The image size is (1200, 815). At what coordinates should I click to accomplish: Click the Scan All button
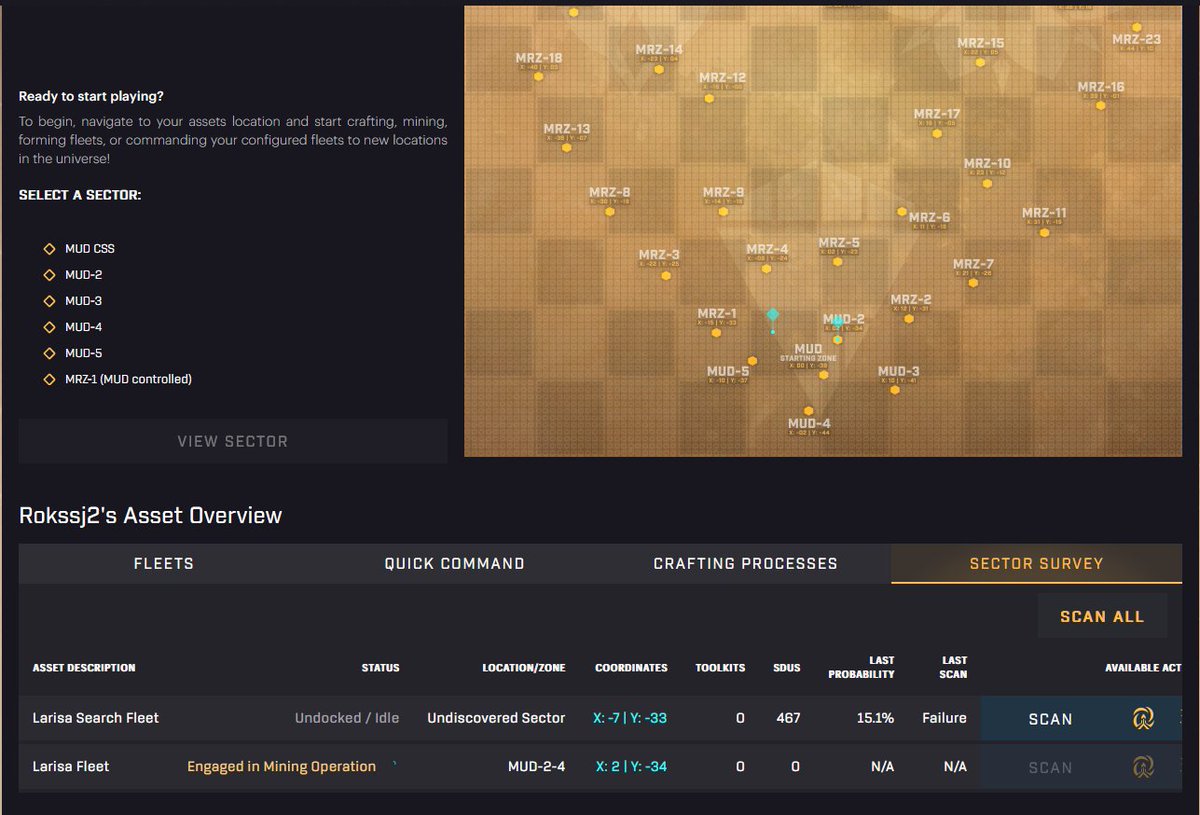(x=1102, y=616)
